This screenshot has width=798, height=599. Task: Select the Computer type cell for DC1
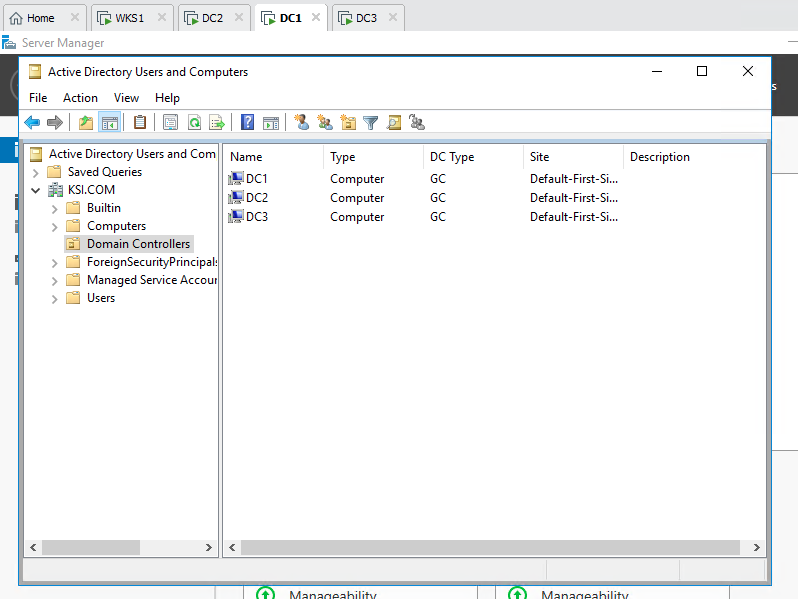click(357, 179)
